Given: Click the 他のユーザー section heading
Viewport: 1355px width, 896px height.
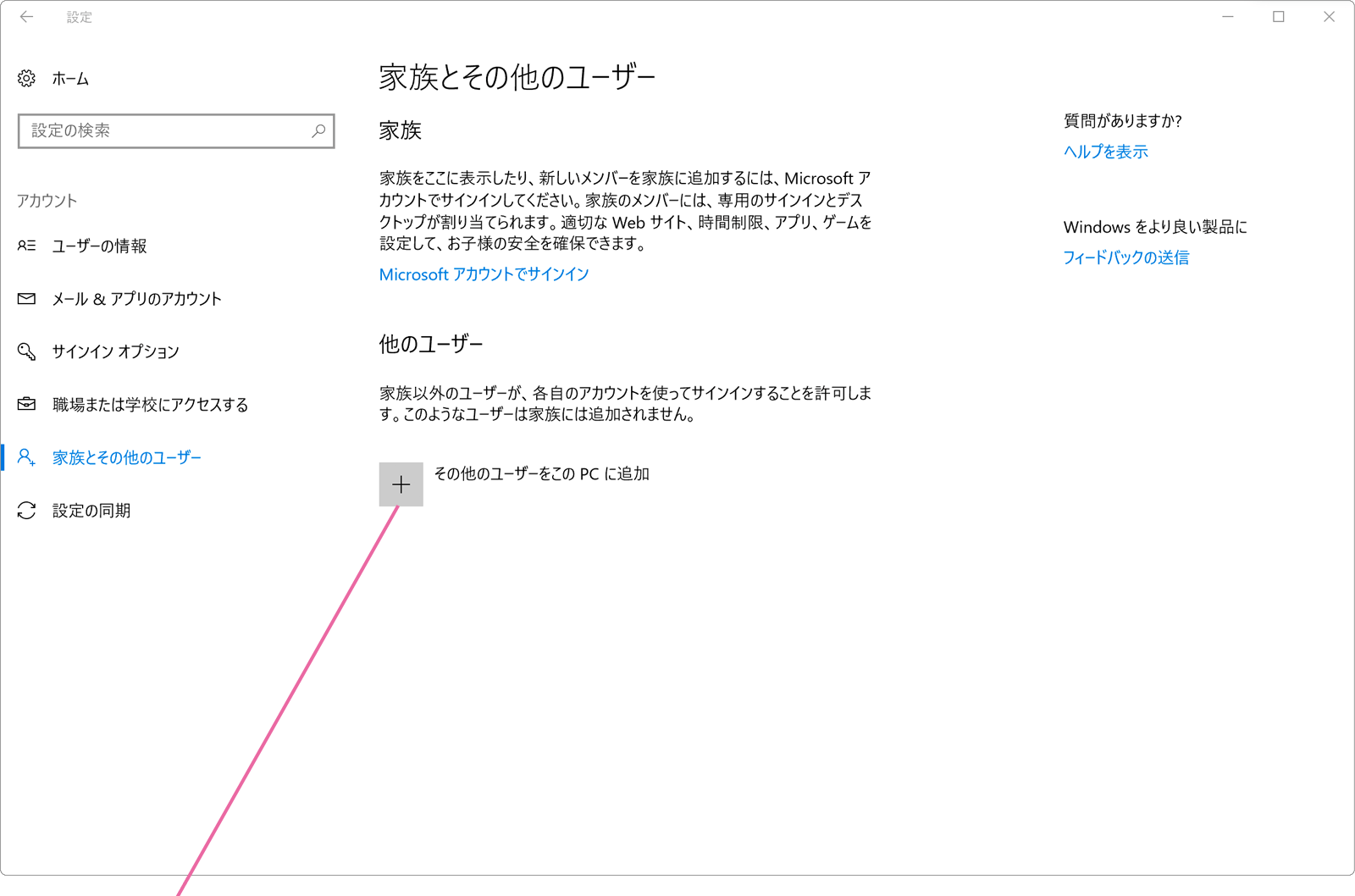Looking at the screenshot, I should coord(430,344).
